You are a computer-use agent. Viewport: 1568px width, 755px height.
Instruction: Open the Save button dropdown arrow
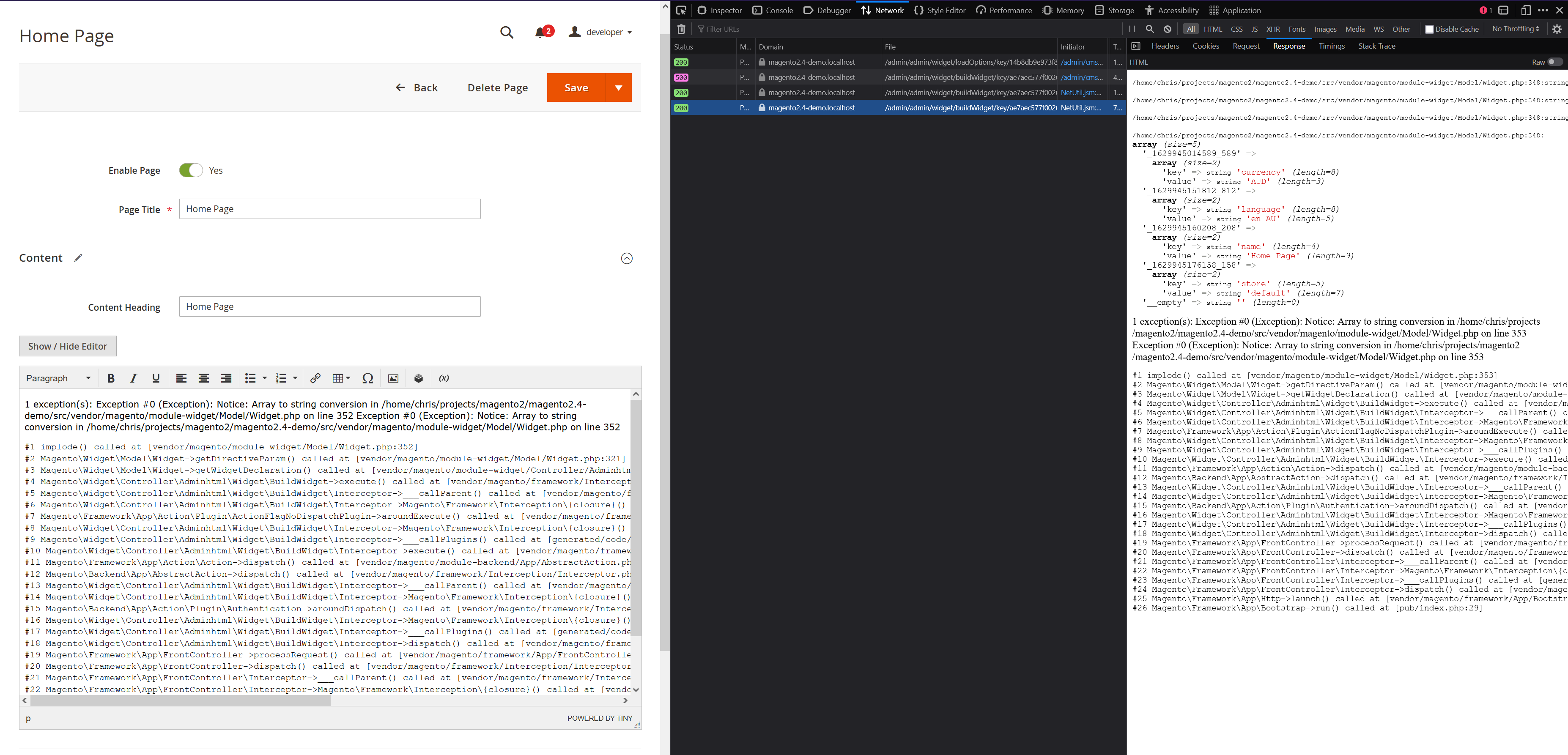pos(618,88)
